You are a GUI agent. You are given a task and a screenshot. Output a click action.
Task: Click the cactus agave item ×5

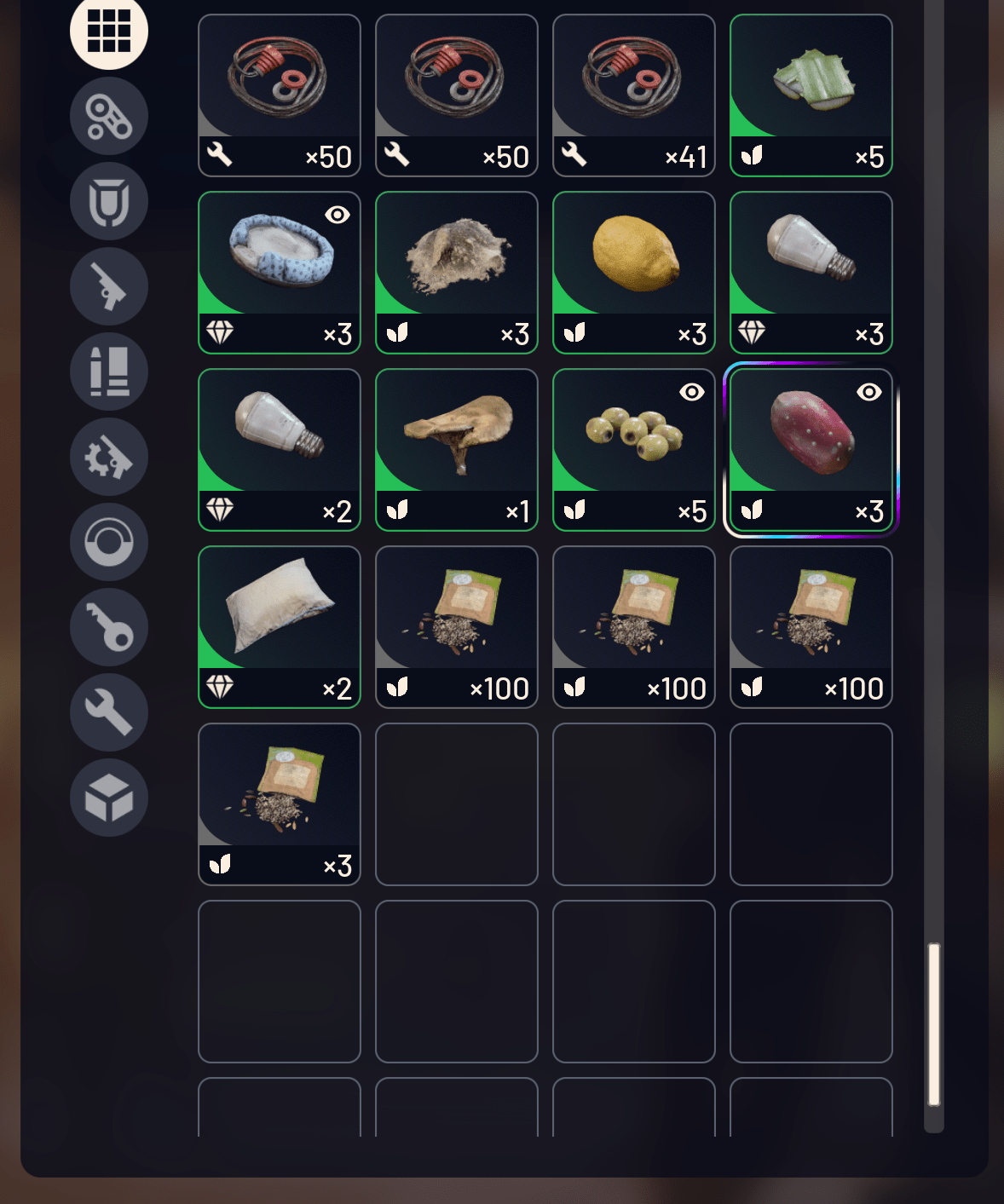tap(811, 95)
